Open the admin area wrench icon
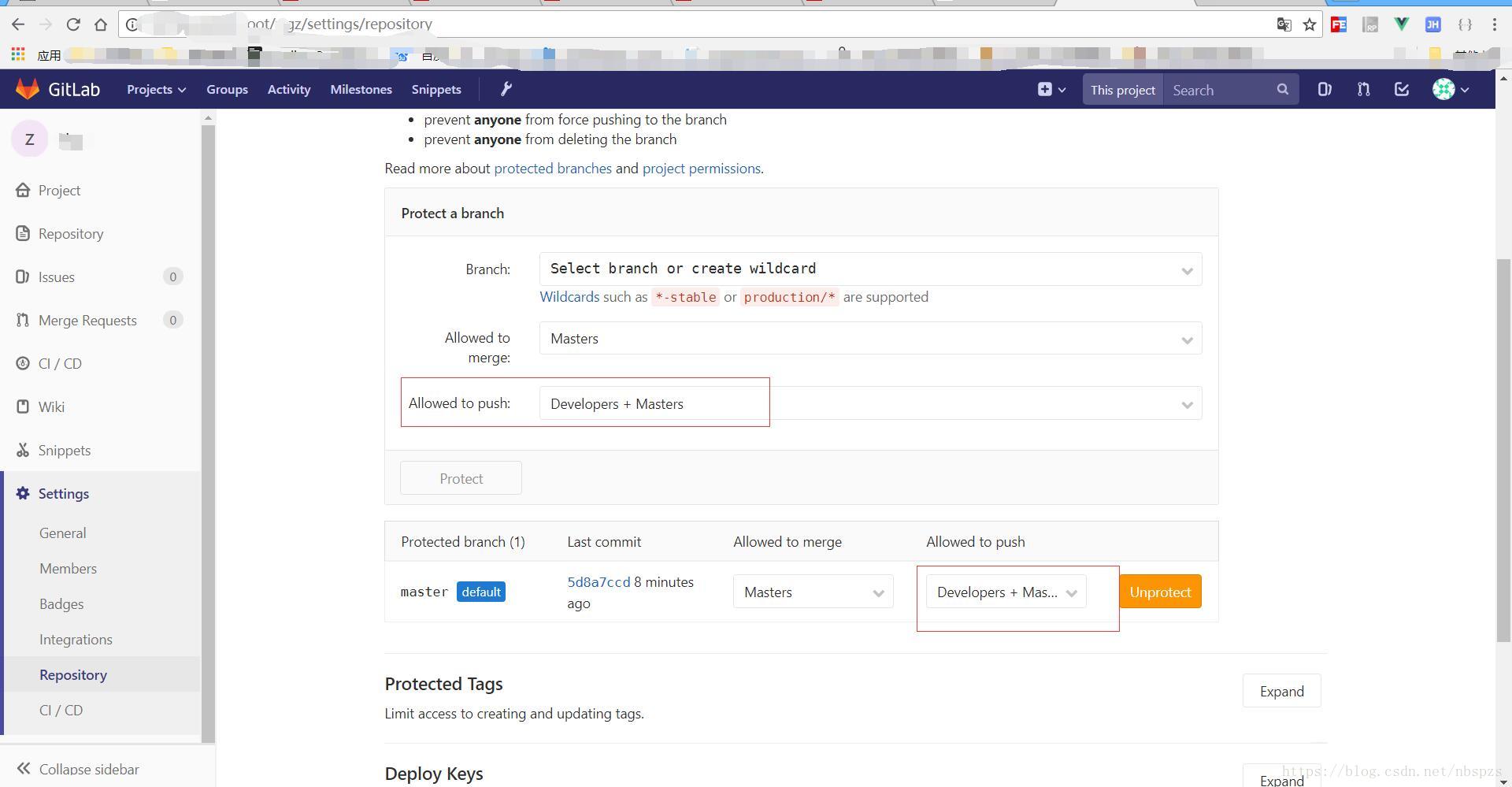The height and width of the screenshot is (787, 1512). point(506,89)
